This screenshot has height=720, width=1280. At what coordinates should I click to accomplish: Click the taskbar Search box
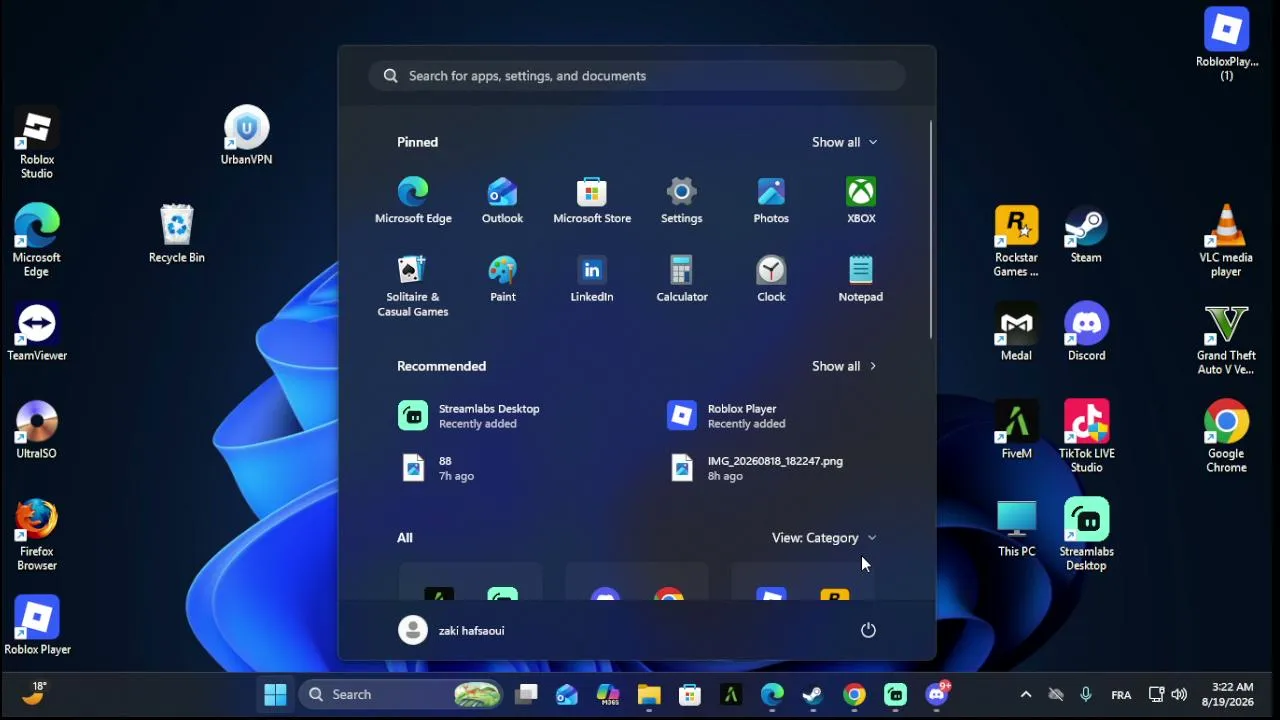coord(400,694)
